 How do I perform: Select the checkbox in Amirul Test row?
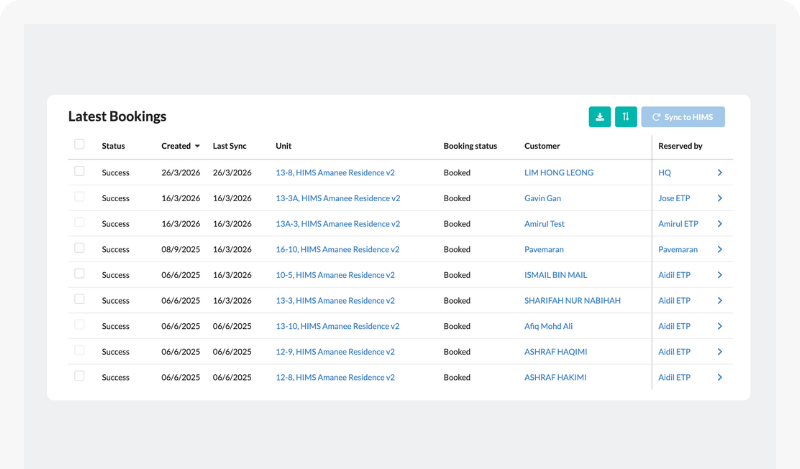79,222
